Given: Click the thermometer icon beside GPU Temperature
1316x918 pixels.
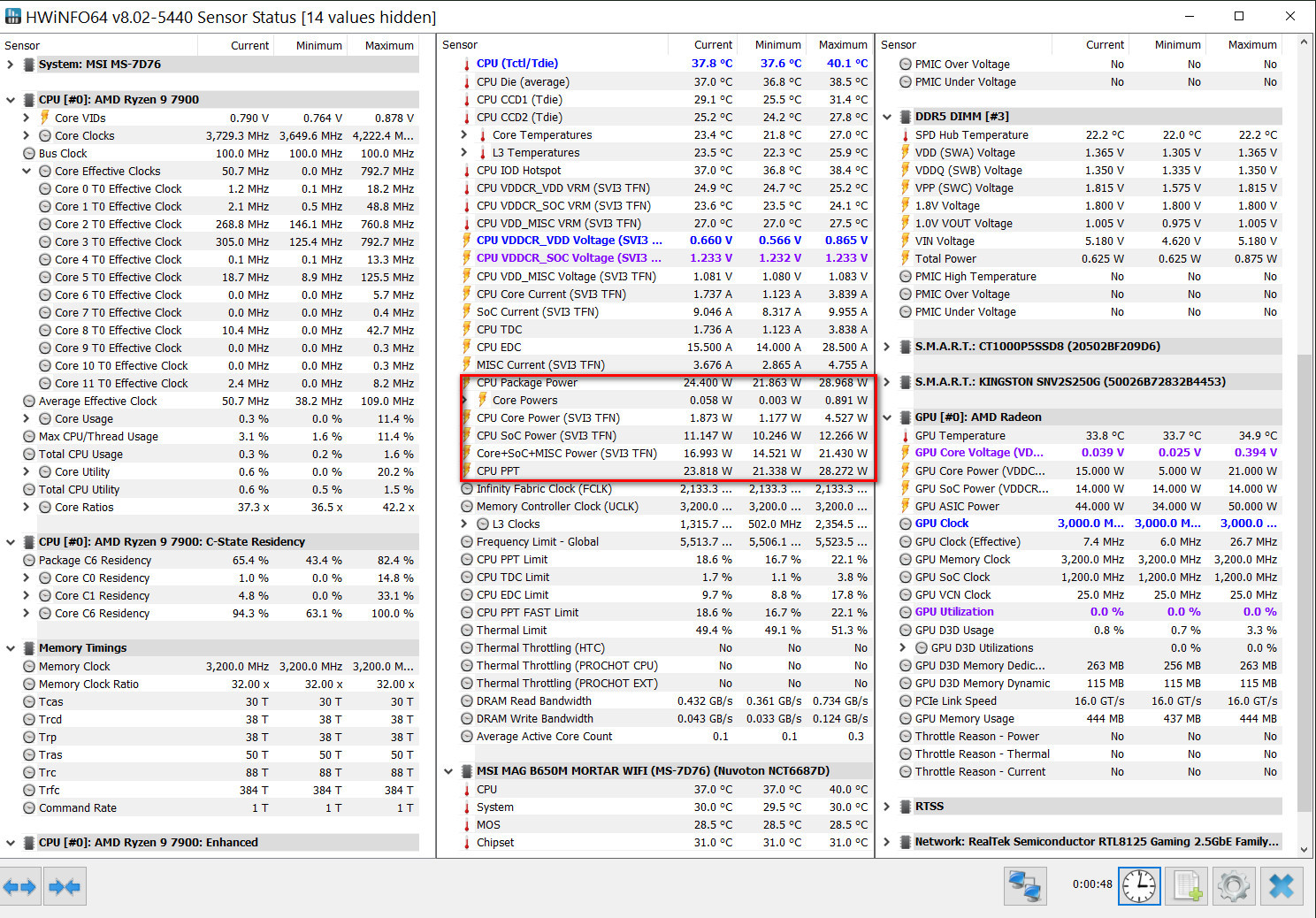Looking at the screenshot, I should point(906,436).
